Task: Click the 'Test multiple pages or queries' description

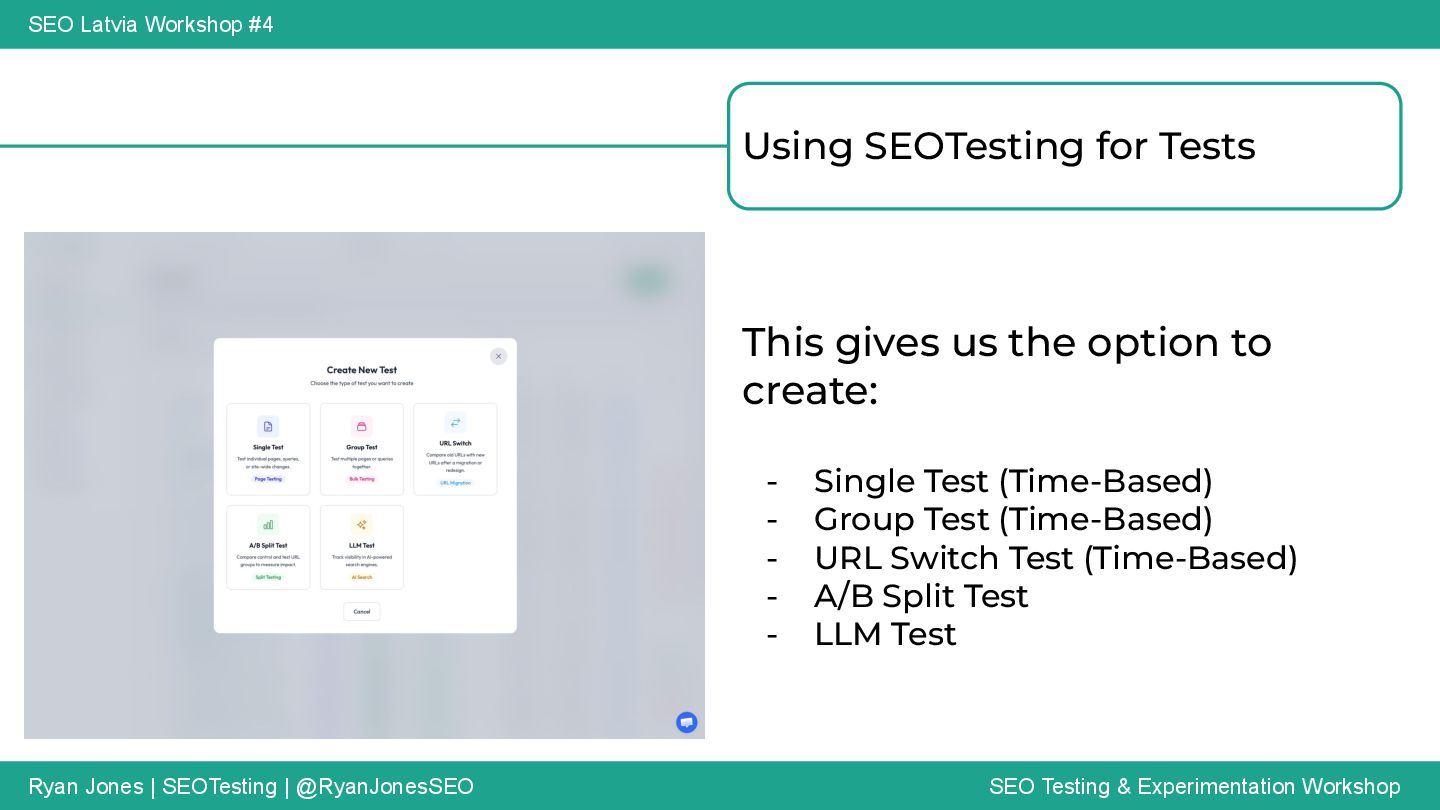Action: pos(362,463)
